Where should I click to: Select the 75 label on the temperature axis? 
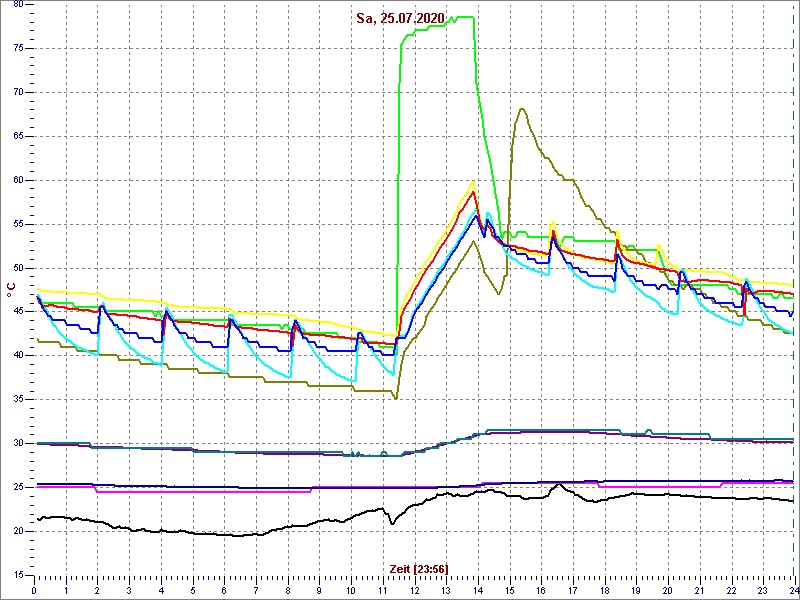18,49
